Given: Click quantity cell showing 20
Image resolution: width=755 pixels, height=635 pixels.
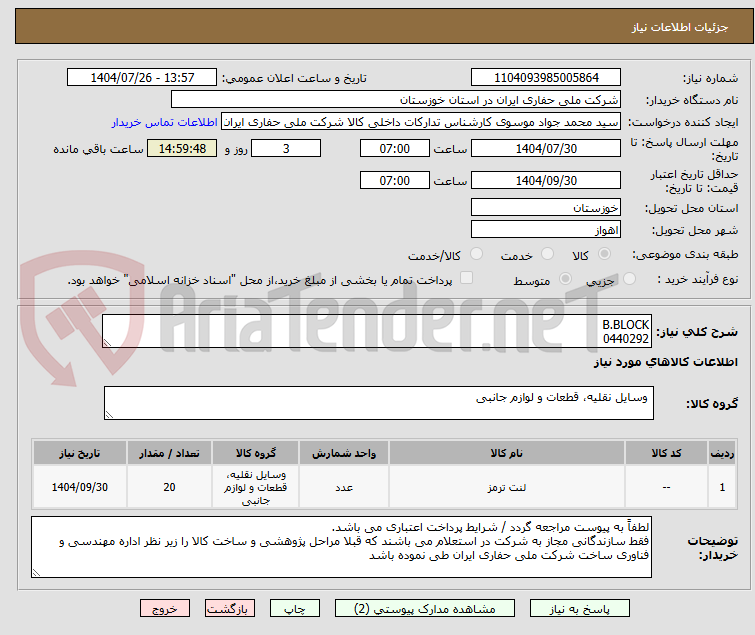Looking at the screenshot, I should (x=169, y=487).
